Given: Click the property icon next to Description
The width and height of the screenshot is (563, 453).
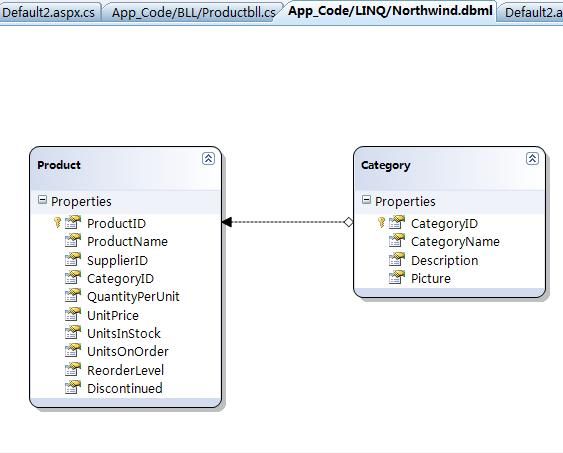Looking at the screenshot, I should (397, 259).
